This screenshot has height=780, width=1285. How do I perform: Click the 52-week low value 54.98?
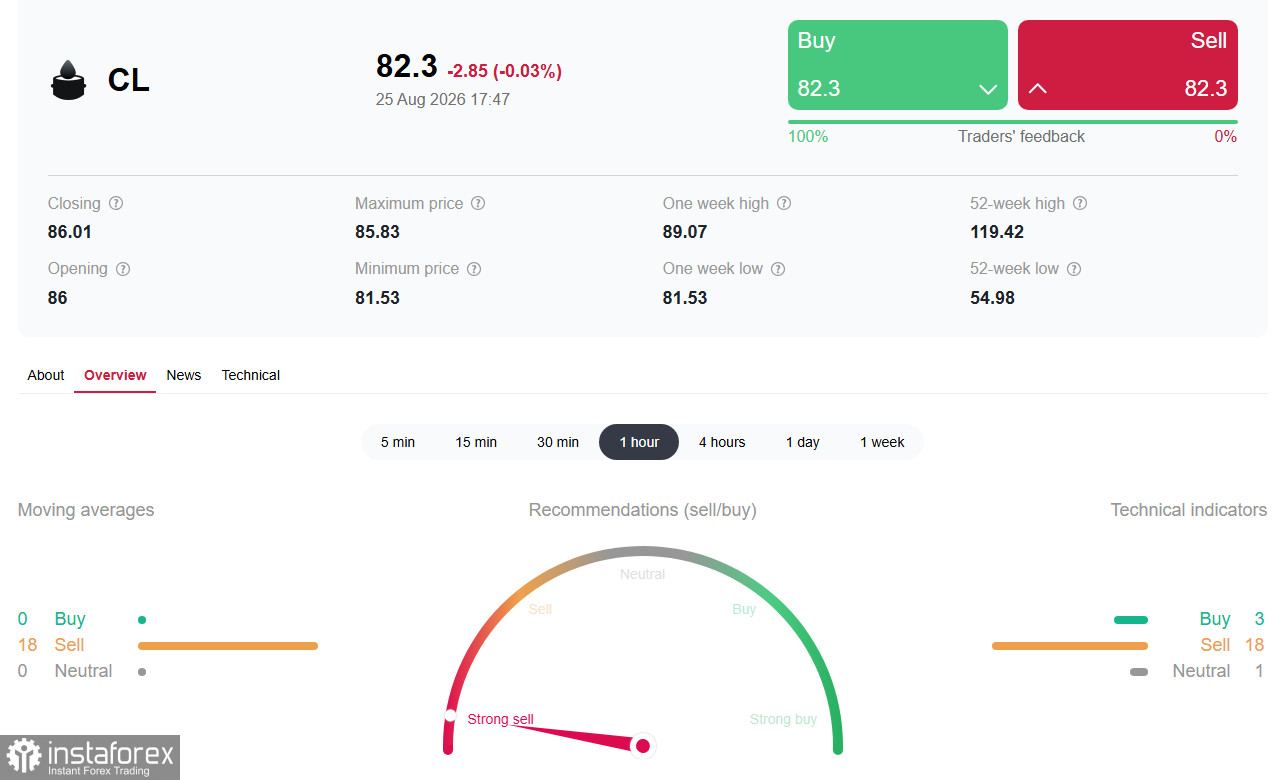pos(992,298)
